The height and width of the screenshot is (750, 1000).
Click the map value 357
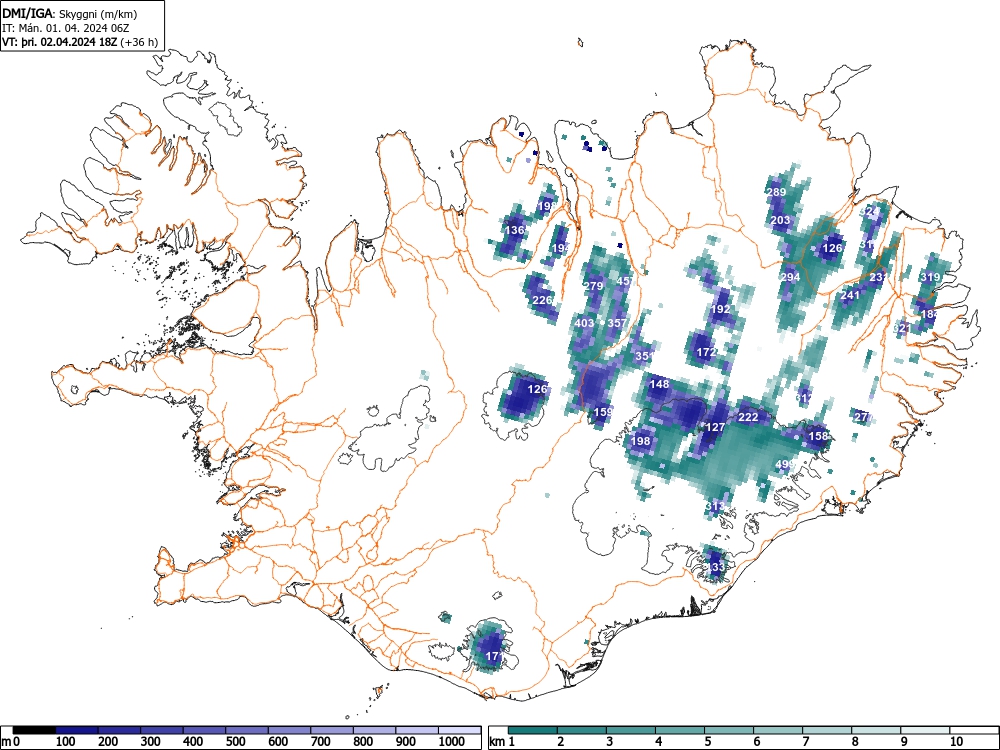[617, 323]
